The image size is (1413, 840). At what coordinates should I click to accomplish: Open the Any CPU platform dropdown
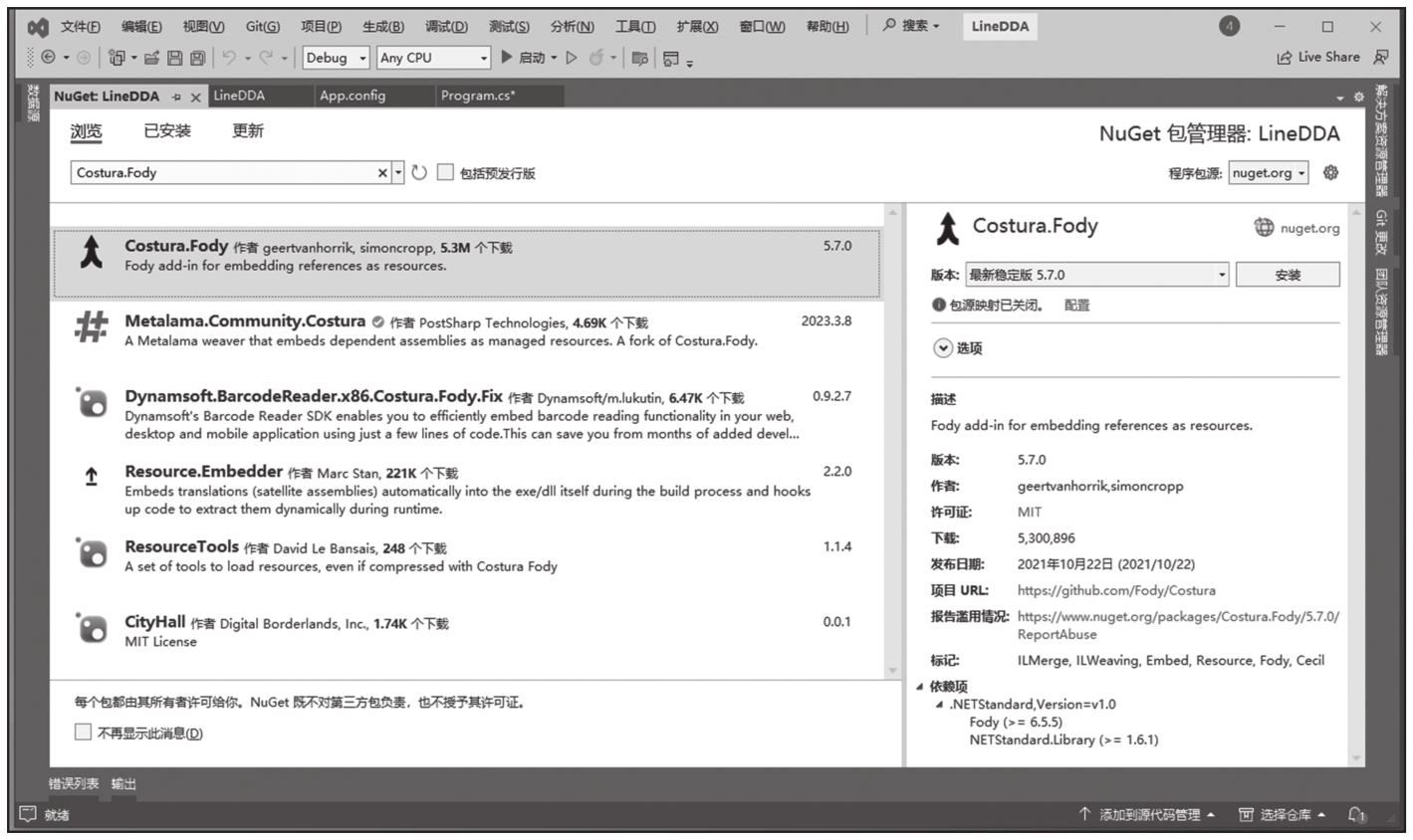(x=433, y=58)
